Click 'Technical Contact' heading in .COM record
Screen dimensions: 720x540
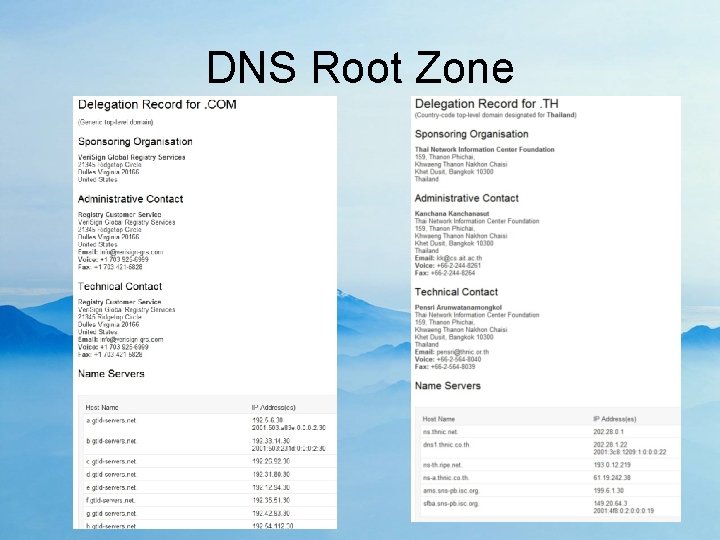[120, 287]
